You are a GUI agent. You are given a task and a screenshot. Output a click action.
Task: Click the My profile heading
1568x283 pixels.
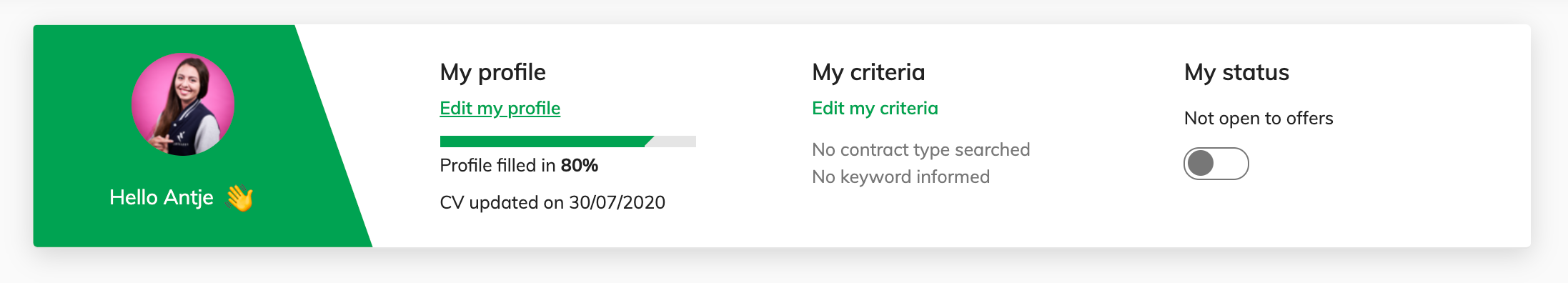coord(492,72)
